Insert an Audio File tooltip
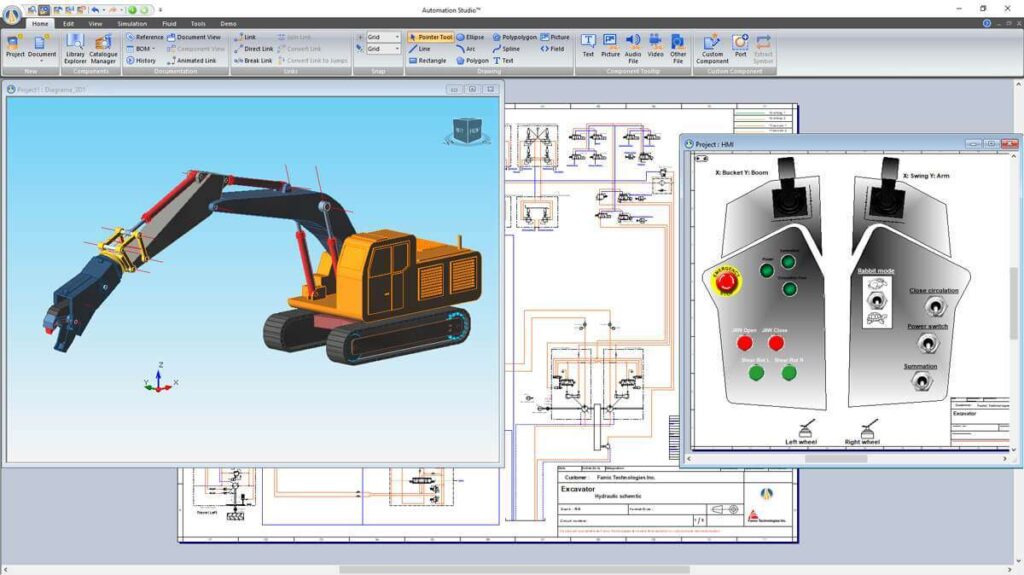Viewport: 1024px width, 575px height. click(x=633, y=46)
